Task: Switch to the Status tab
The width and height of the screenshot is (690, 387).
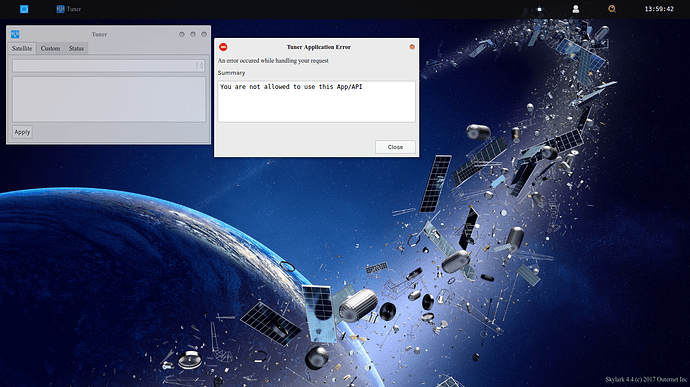Action: point(76,48)
